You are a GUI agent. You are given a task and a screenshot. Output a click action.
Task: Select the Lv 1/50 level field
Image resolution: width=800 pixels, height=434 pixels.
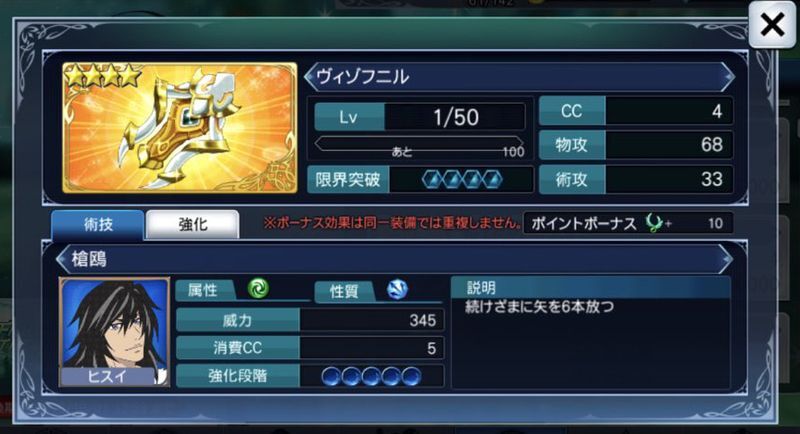pyautogui.click(x=419, y=117)
